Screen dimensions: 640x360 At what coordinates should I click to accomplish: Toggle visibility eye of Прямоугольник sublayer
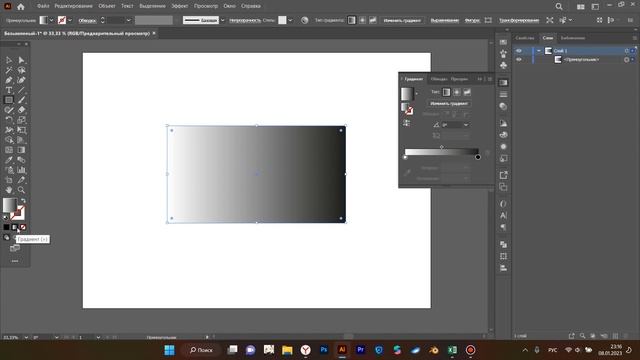point(519,60)
